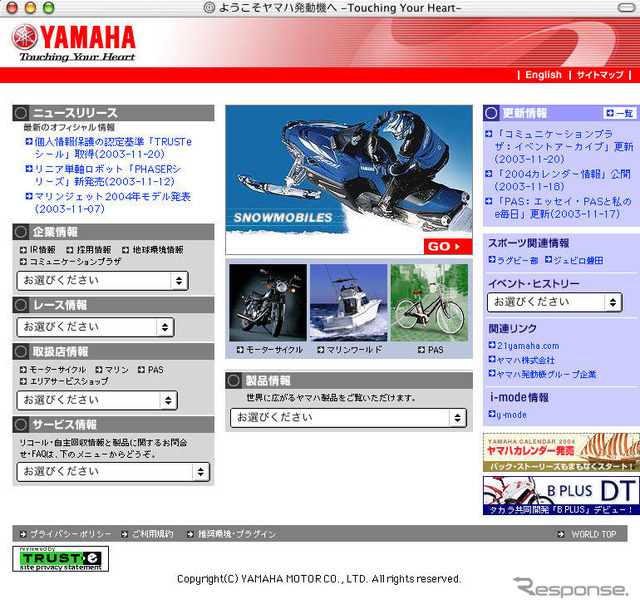Open the ラグビー部 link
640x609 pixels.
tap(518, 260)
